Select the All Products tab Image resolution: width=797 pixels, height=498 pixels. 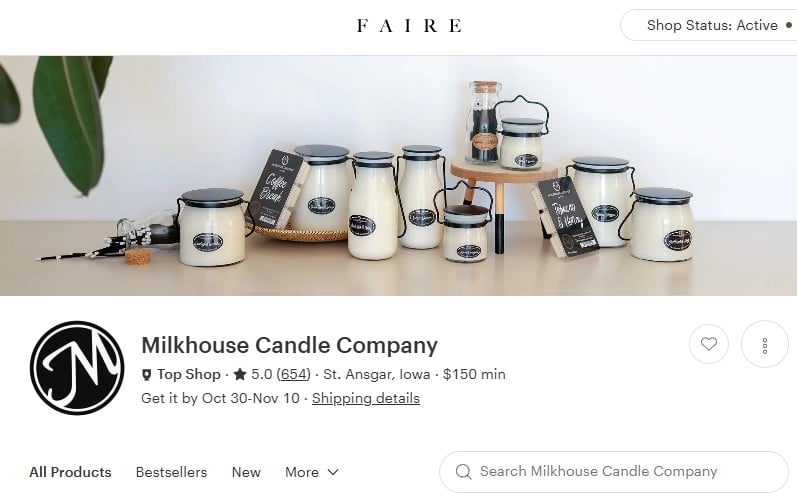(70, 472)
